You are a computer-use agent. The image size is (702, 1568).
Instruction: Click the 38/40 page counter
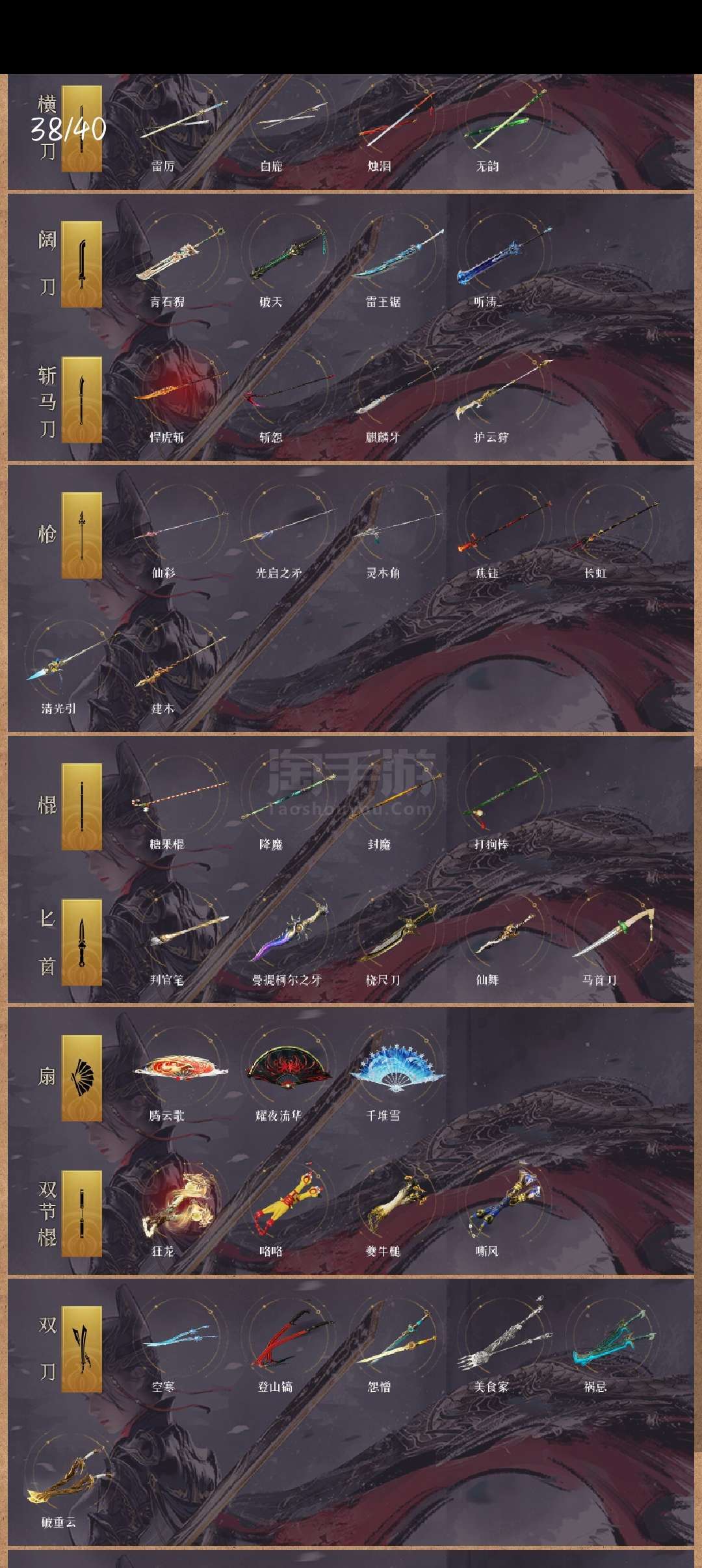pos(68,129)
